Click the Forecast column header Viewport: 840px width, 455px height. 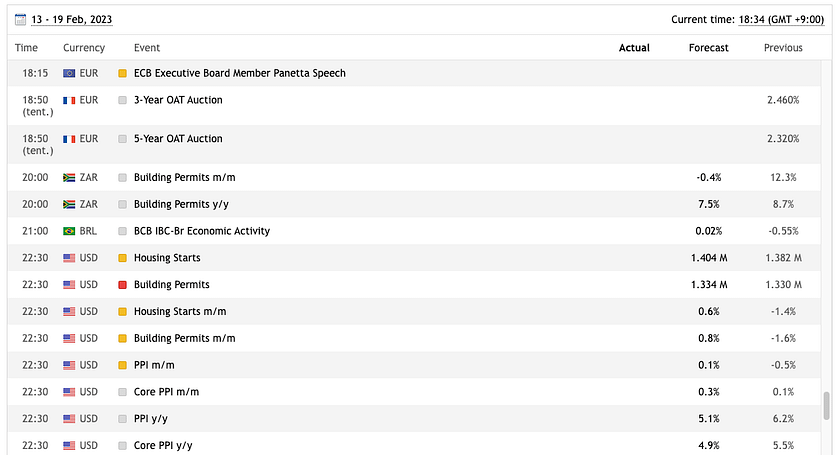[709, 48]
